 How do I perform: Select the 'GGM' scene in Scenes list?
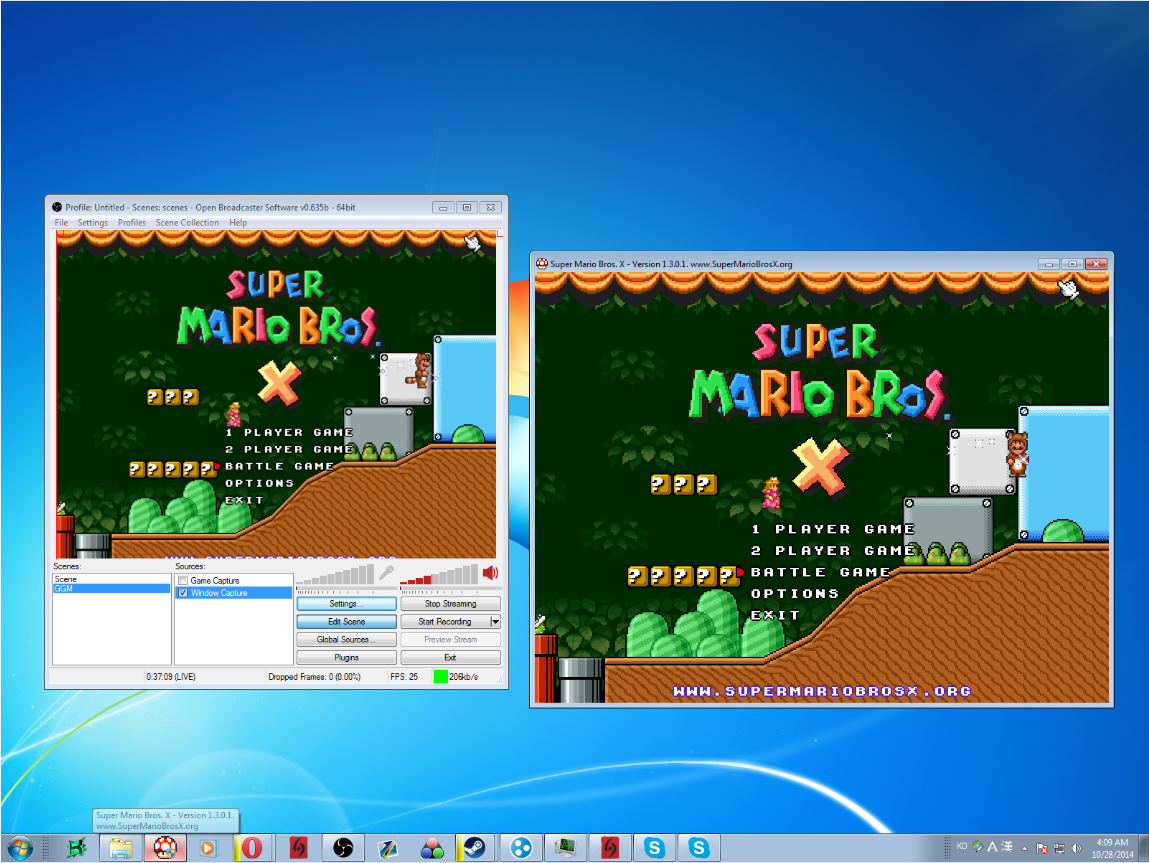(111, 588)
